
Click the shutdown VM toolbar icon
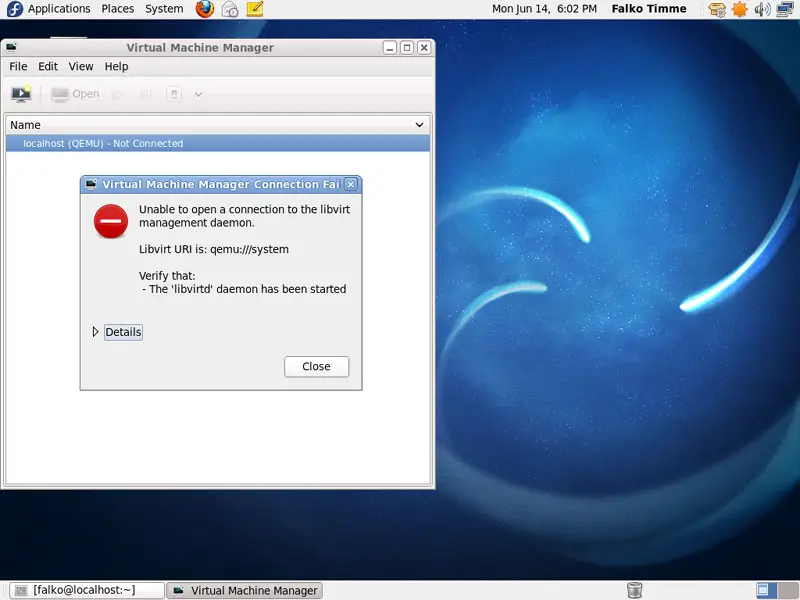tap(173, 94)
